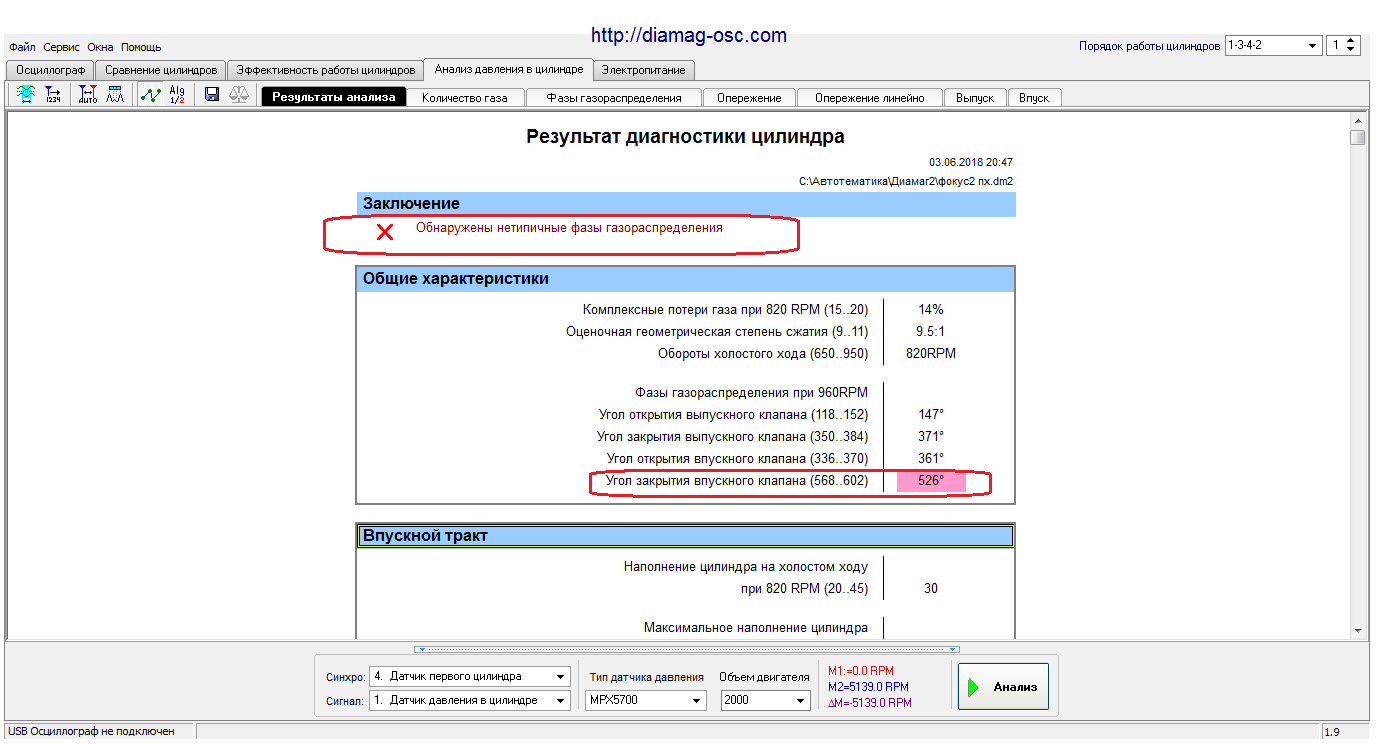Click the Заключение section header
1382x744 pixels.
(x=686, y=204)
